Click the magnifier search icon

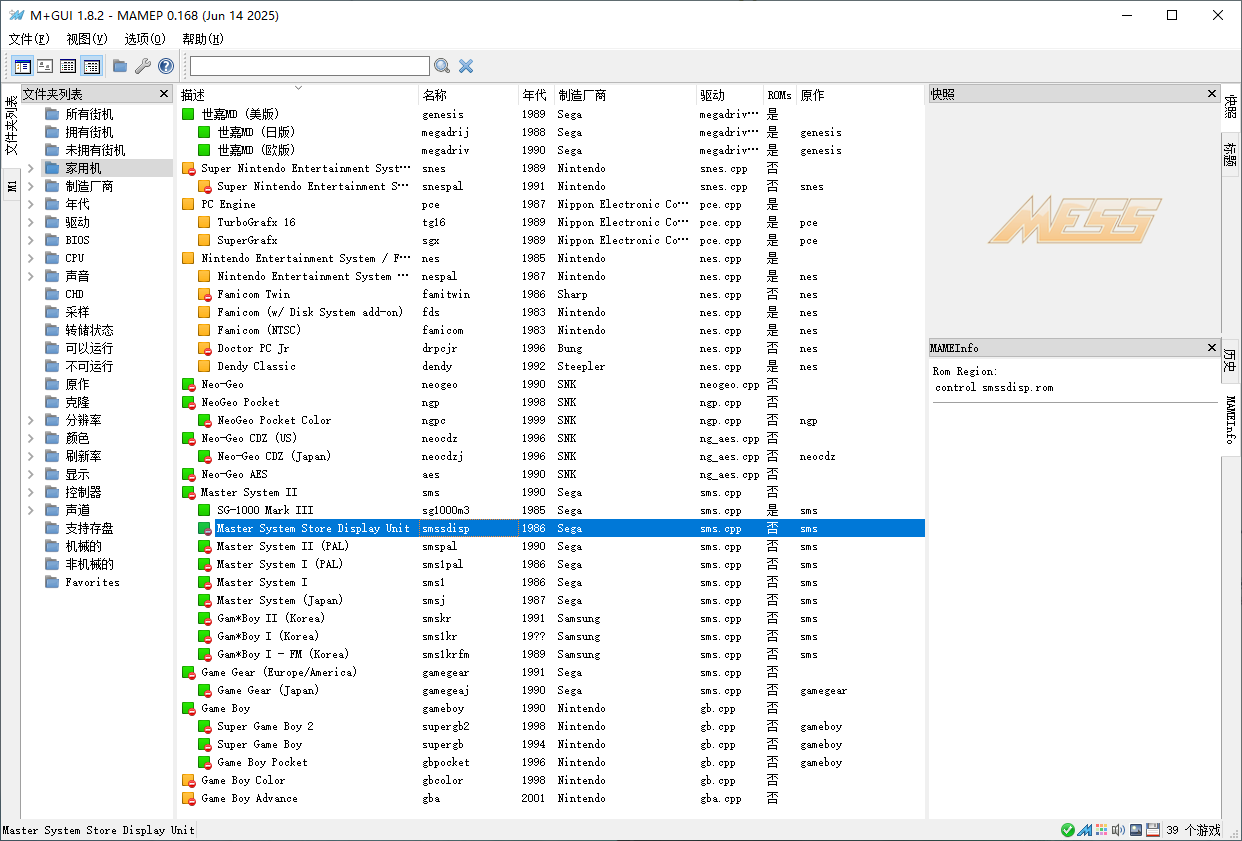pyautogui.click(x=442, y=66)
